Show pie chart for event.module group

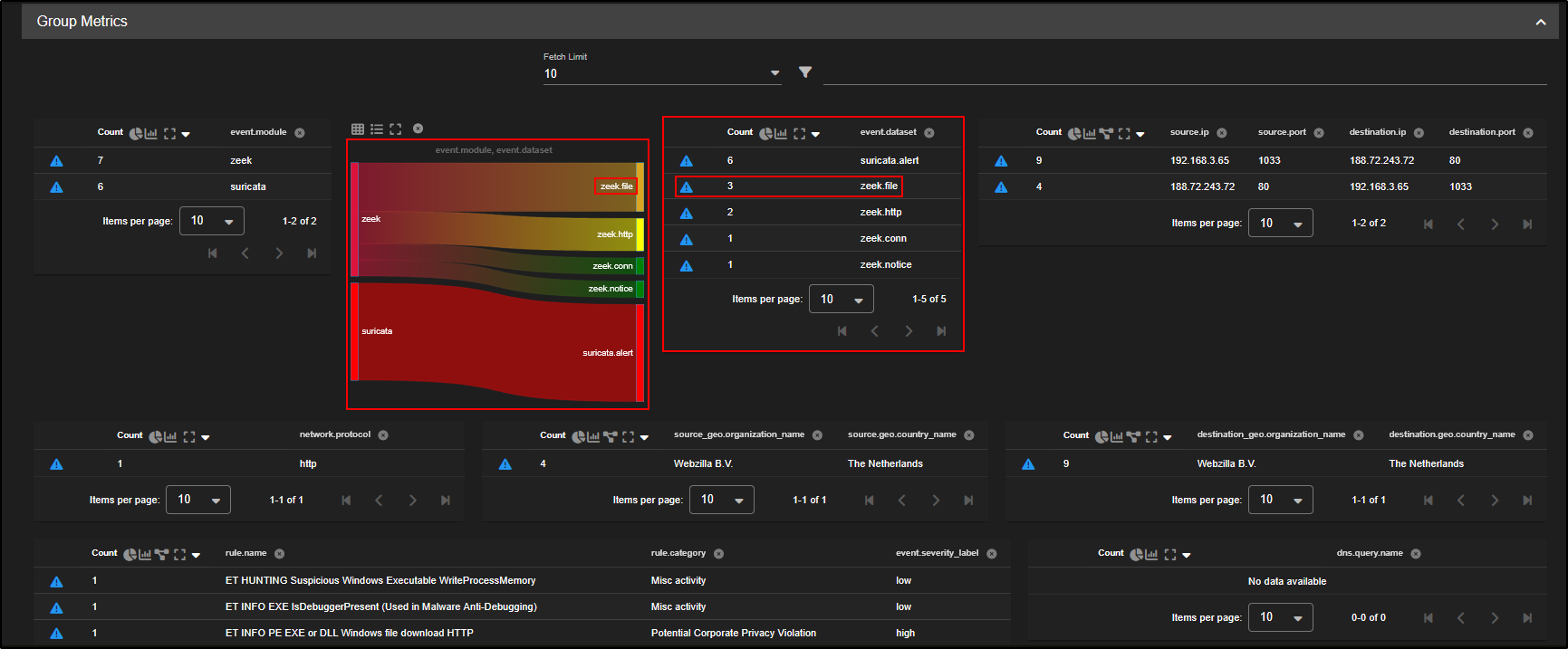pos(135,133)
